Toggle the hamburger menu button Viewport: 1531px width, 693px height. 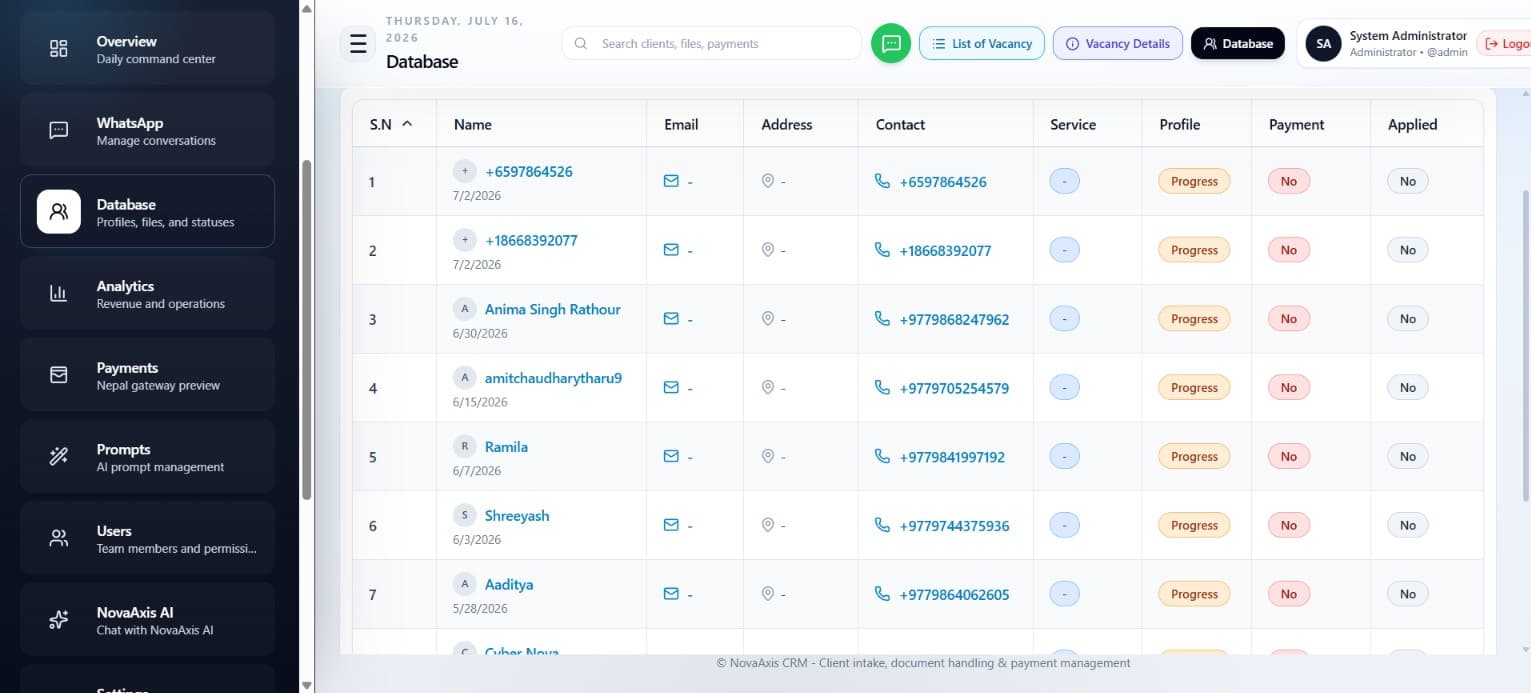tap(358, 44)
